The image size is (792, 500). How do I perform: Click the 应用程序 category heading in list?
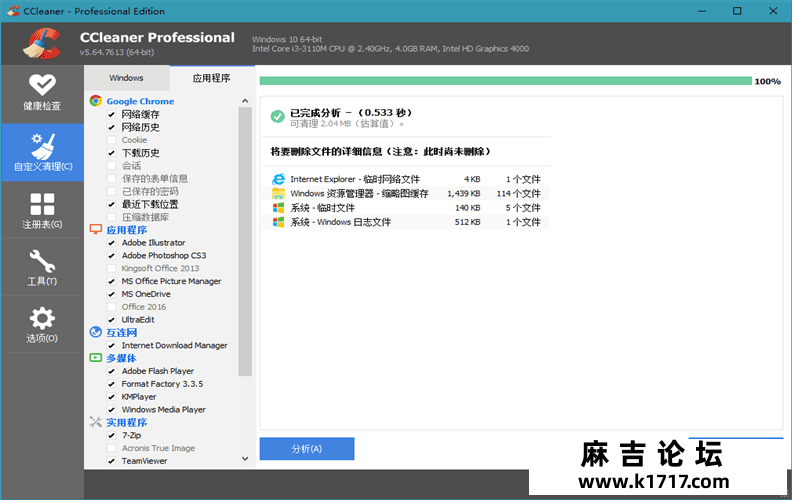pyautogui.click(x=126, y=230)
